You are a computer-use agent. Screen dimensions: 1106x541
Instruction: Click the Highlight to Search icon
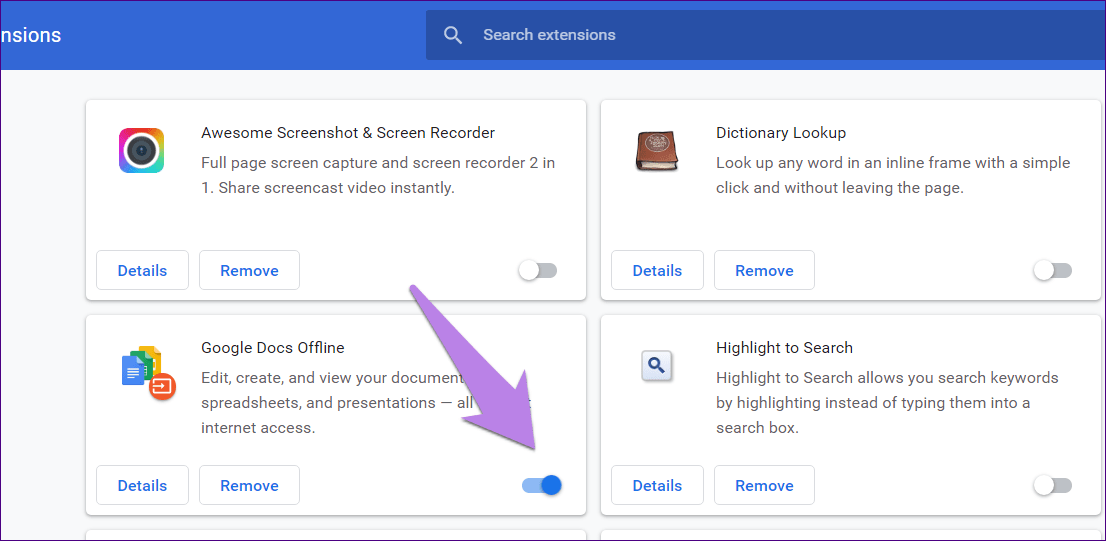(x=656, y=366)
